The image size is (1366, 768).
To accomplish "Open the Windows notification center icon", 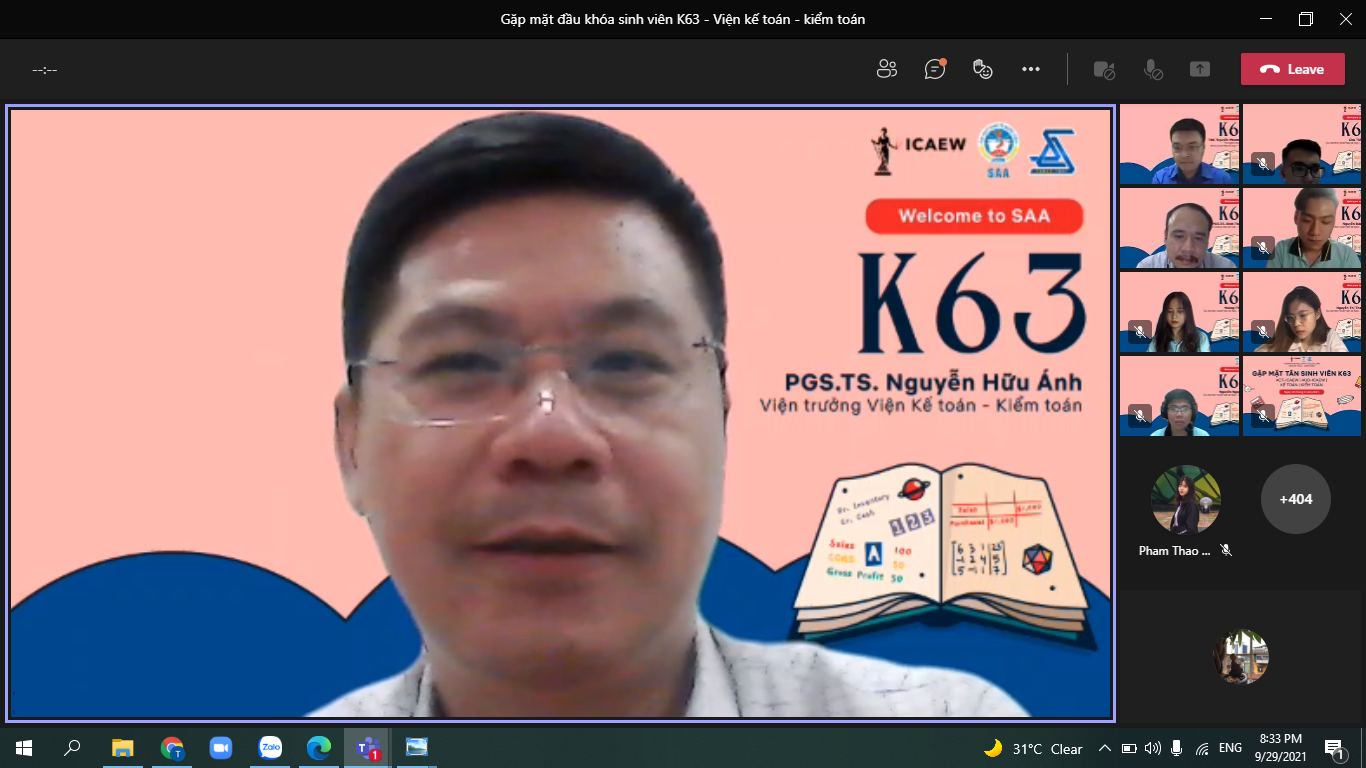I will tap(1334, 748).
